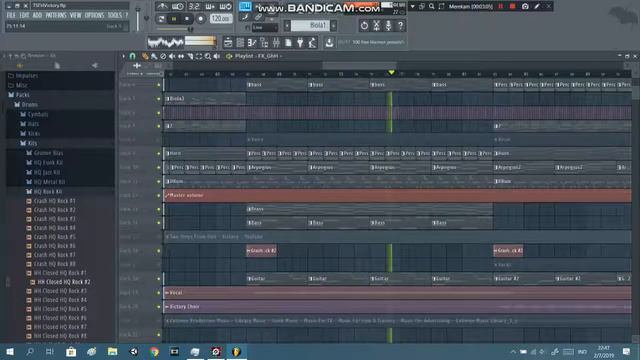The image size is (640, 360).
Task: Toggle the Playlist snap magnet
Action: (x=132, y=56)
